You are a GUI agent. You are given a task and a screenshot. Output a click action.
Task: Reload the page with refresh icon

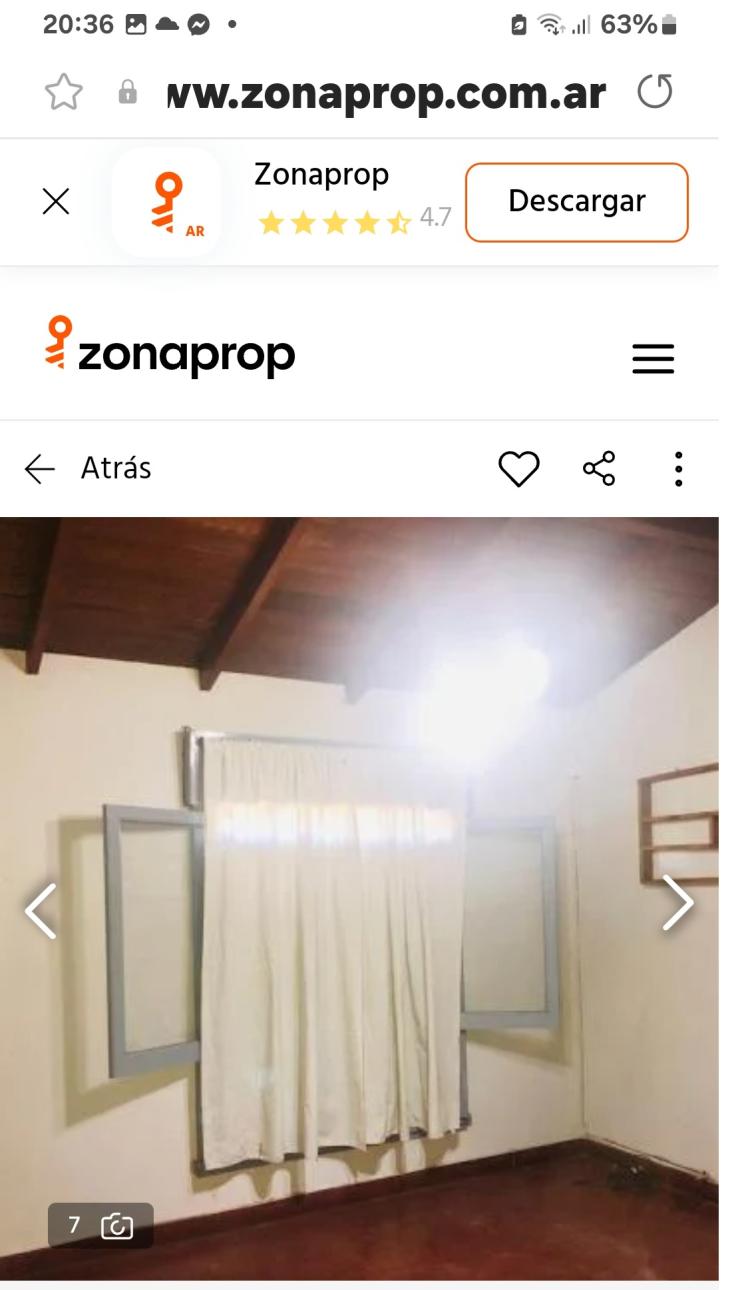pos(655,93)
